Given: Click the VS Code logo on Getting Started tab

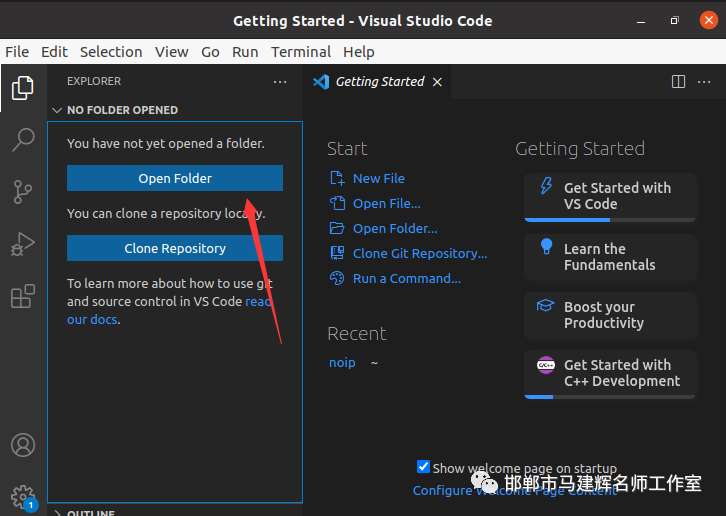Looking at the screenshot, I should (321, 82).
